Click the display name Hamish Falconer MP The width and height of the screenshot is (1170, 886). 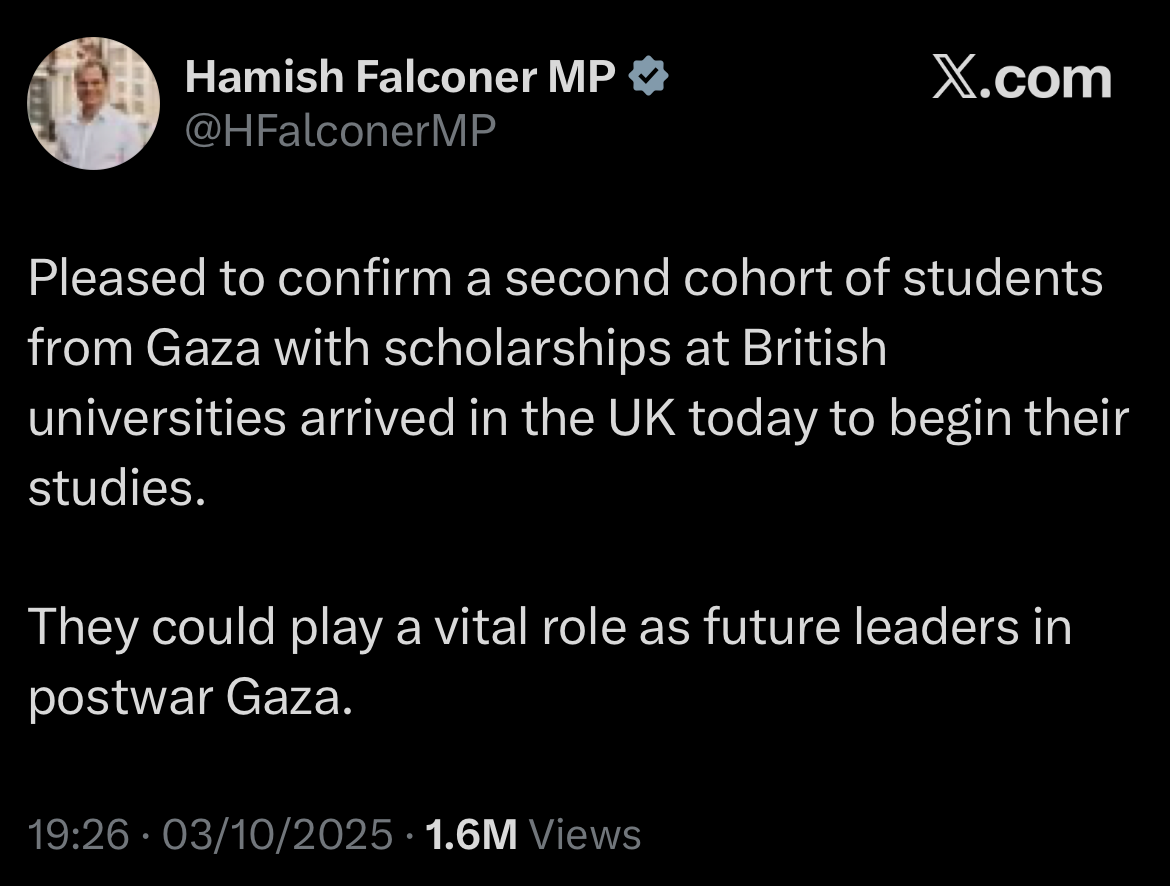coord(400,76)
